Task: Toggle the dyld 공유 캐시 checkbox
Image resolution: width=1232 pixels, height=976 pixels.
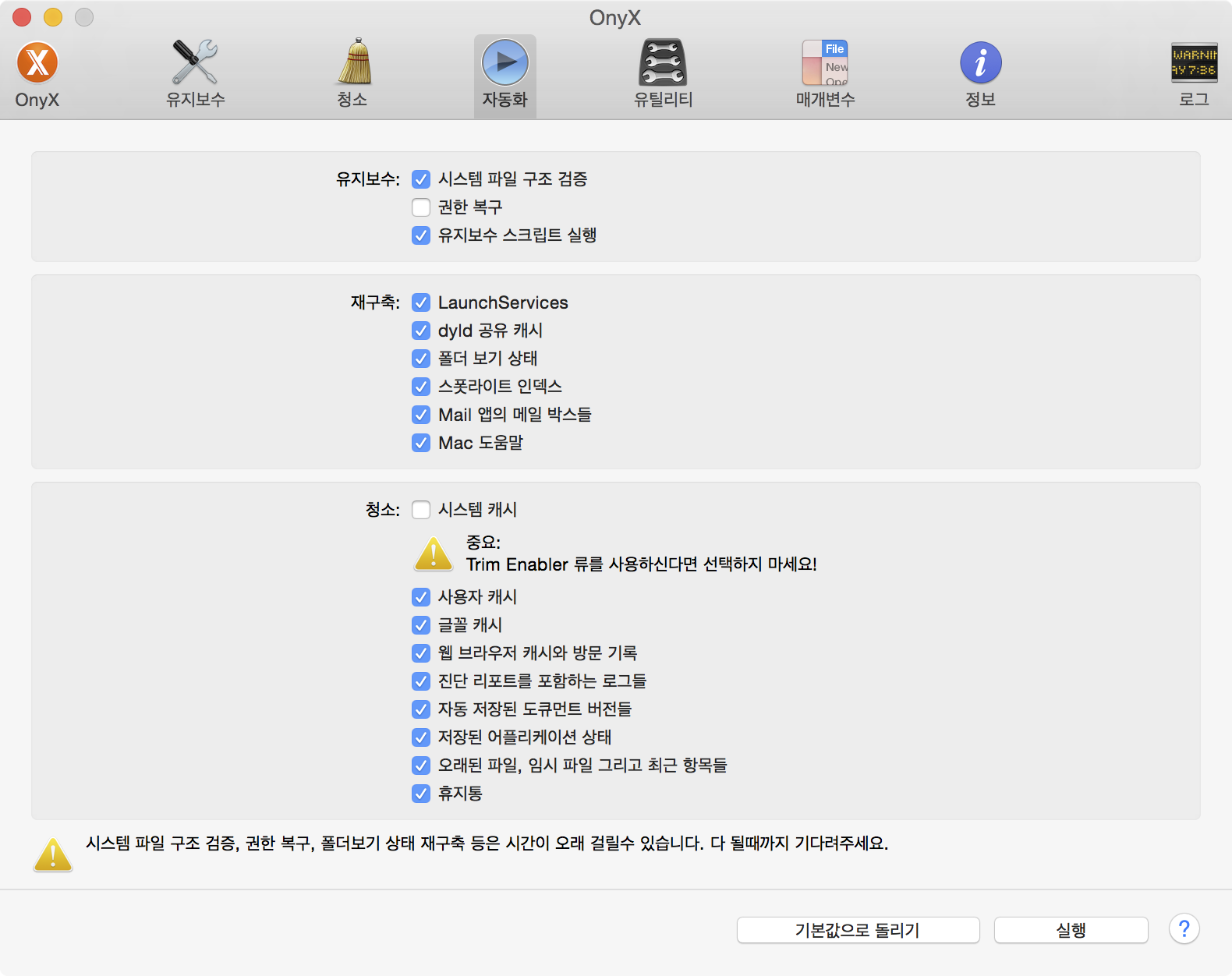Action: [x=421, y=331]
